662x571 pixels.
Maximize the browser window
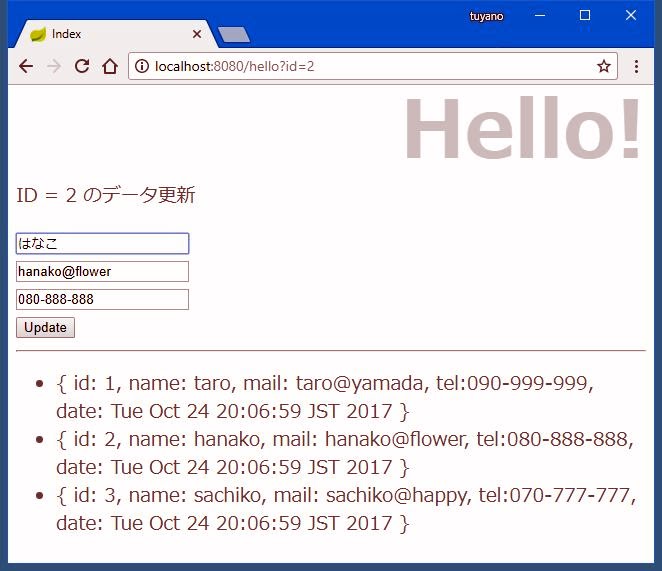pyautogui.click(x=585, y=16)
